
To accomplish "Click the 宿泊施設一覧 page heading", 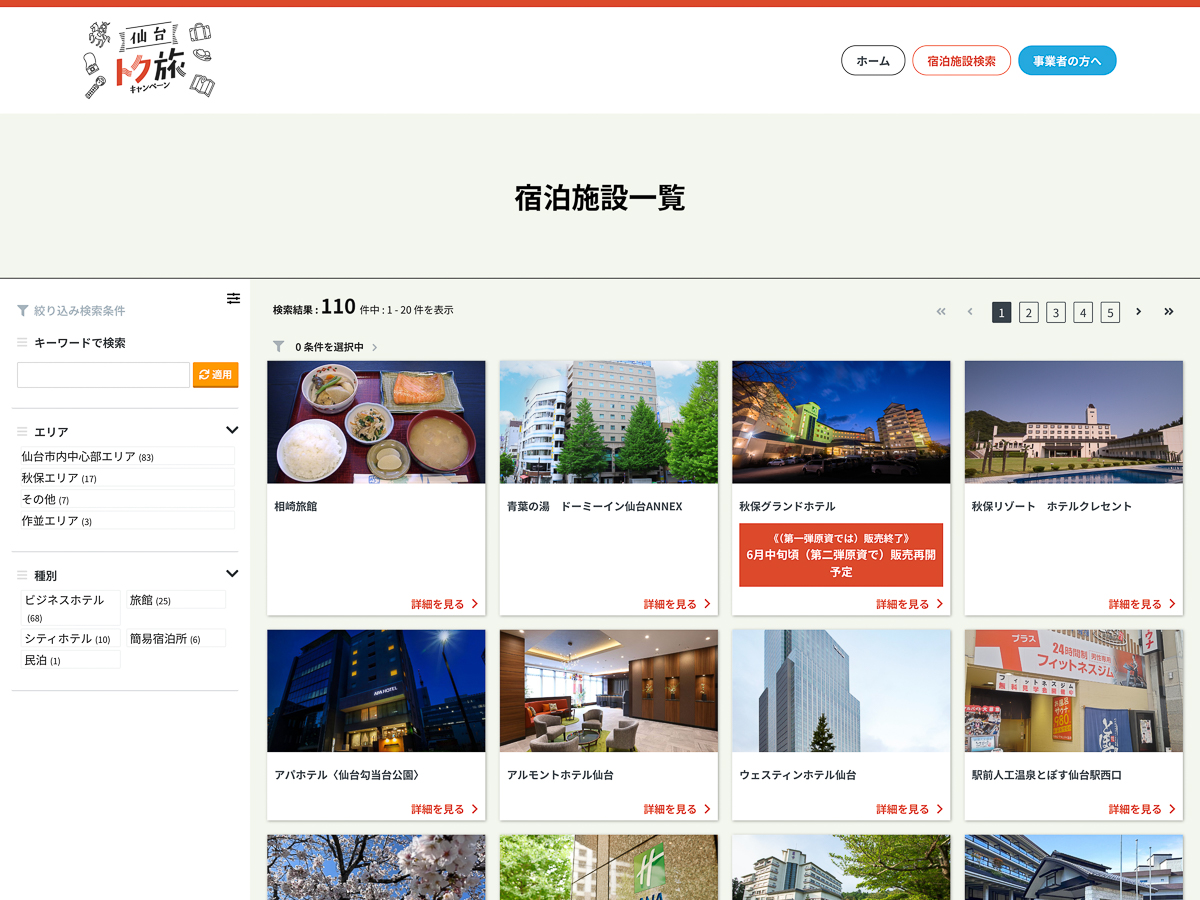I will [600, 198].
